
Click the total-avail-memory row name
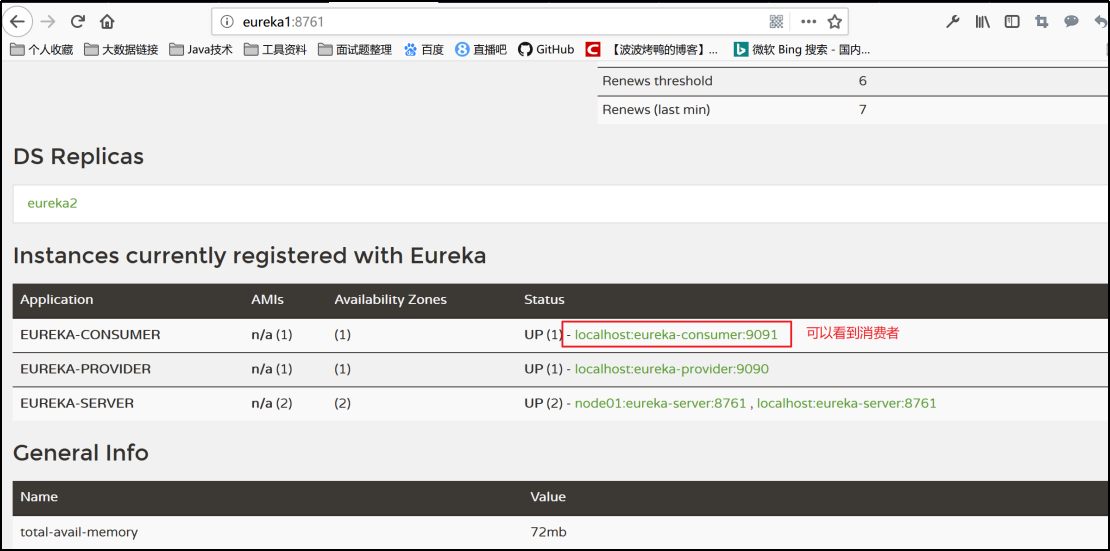tap(79, 532)
